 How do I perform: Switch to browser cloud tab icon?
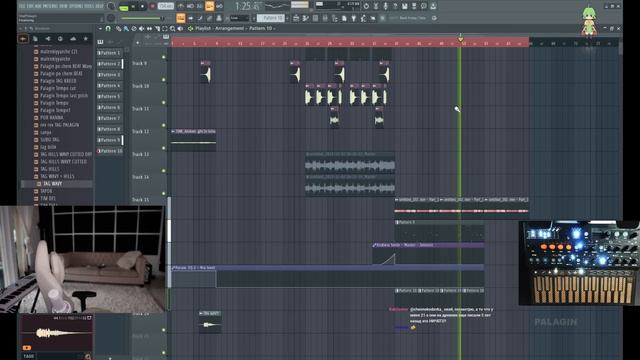coord(73,39)
